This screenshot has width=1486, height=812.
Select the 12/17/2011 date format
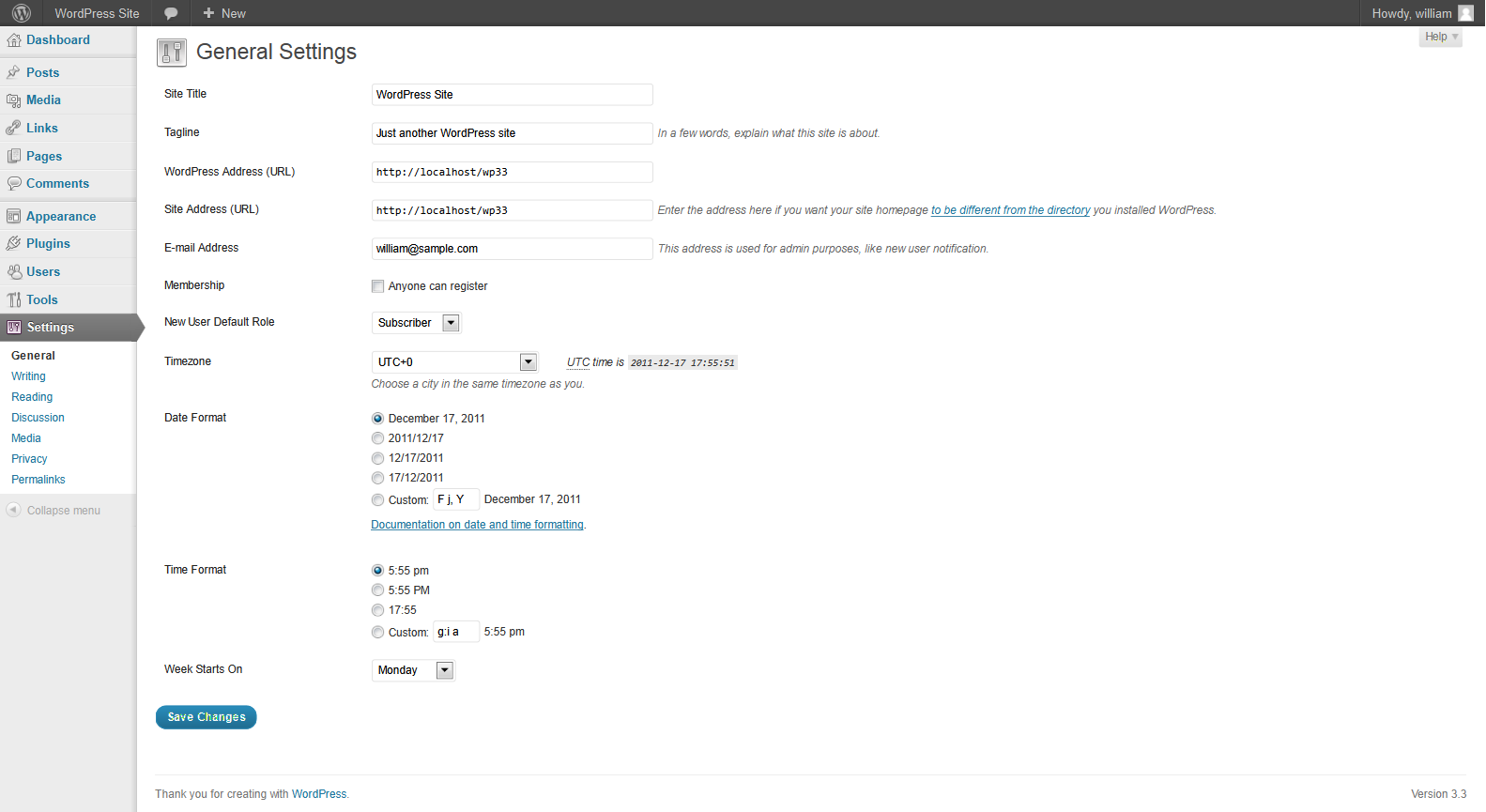[x=377, y=458]
